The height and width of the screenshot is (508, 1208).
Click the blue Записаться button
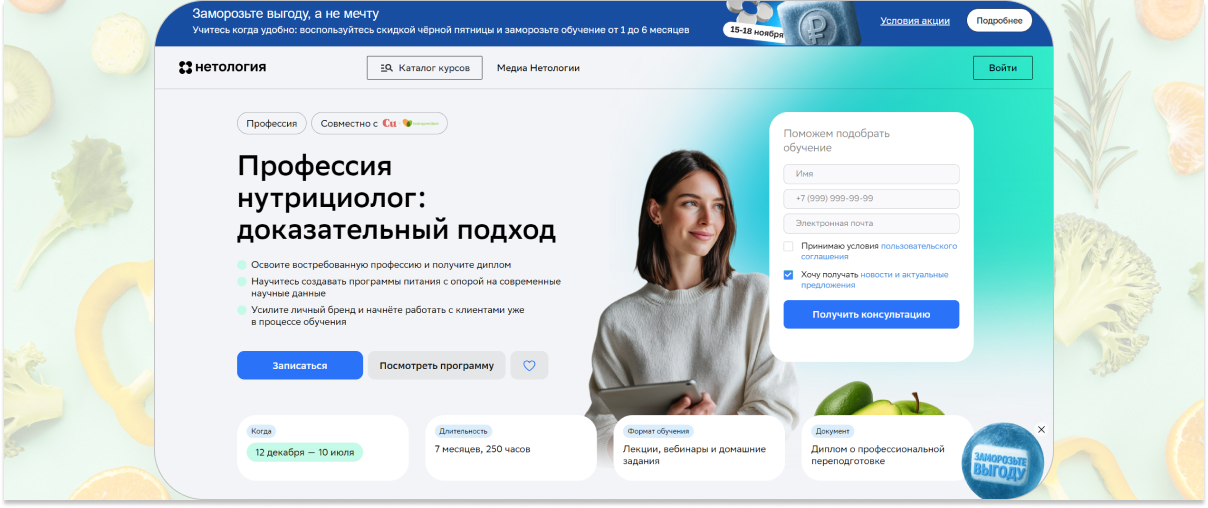300,366
